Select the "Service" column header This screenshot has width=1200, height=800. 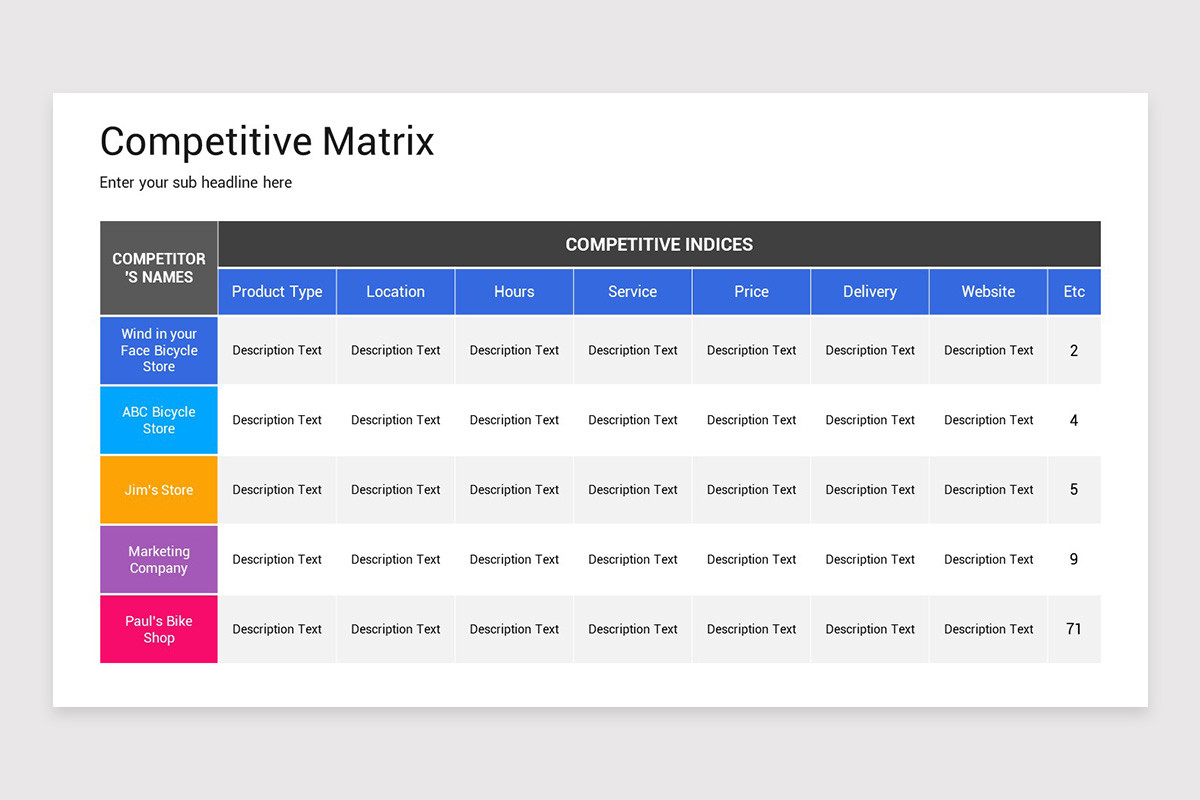point(632,291)
